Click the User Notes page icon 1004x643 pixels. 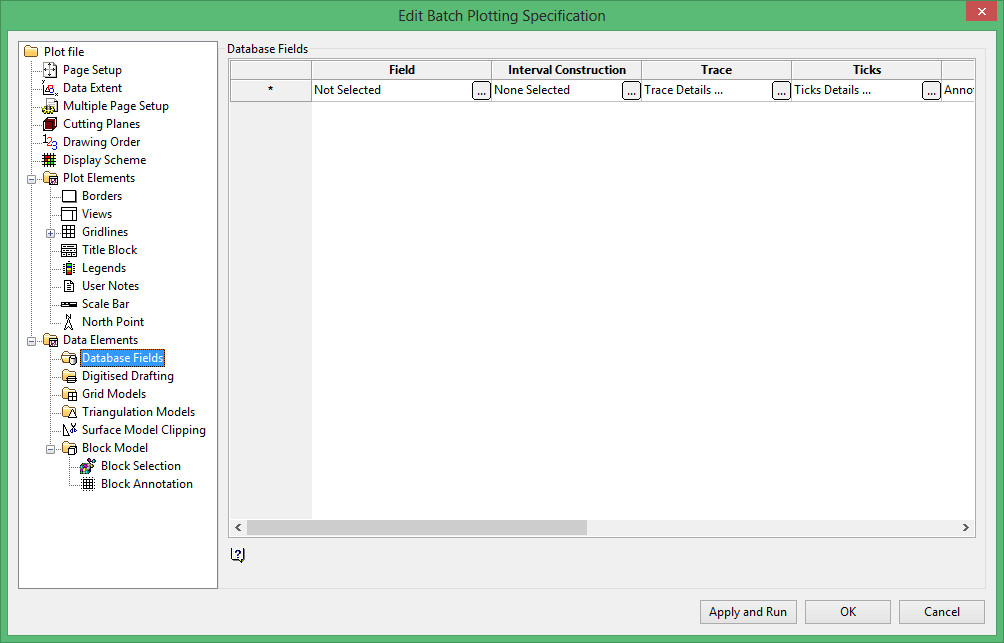click(x=69, y=286)
